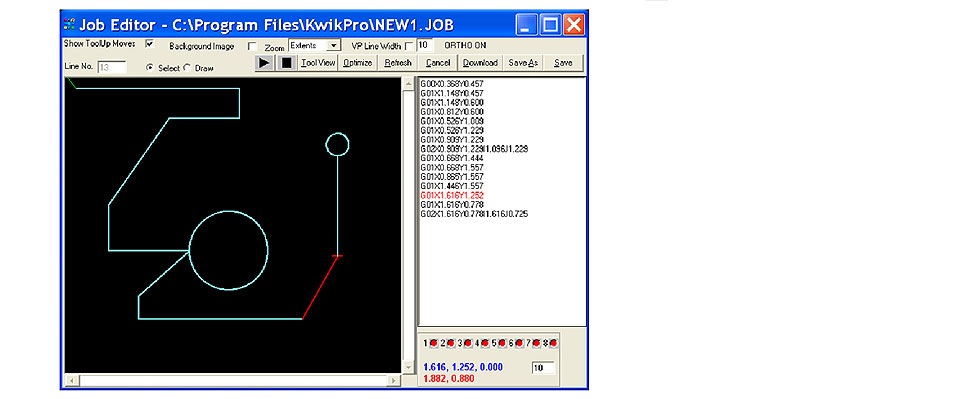Maximize the Job Editor window
The height and width of the screenshot is (399, 954).
[x=551, y=25]
